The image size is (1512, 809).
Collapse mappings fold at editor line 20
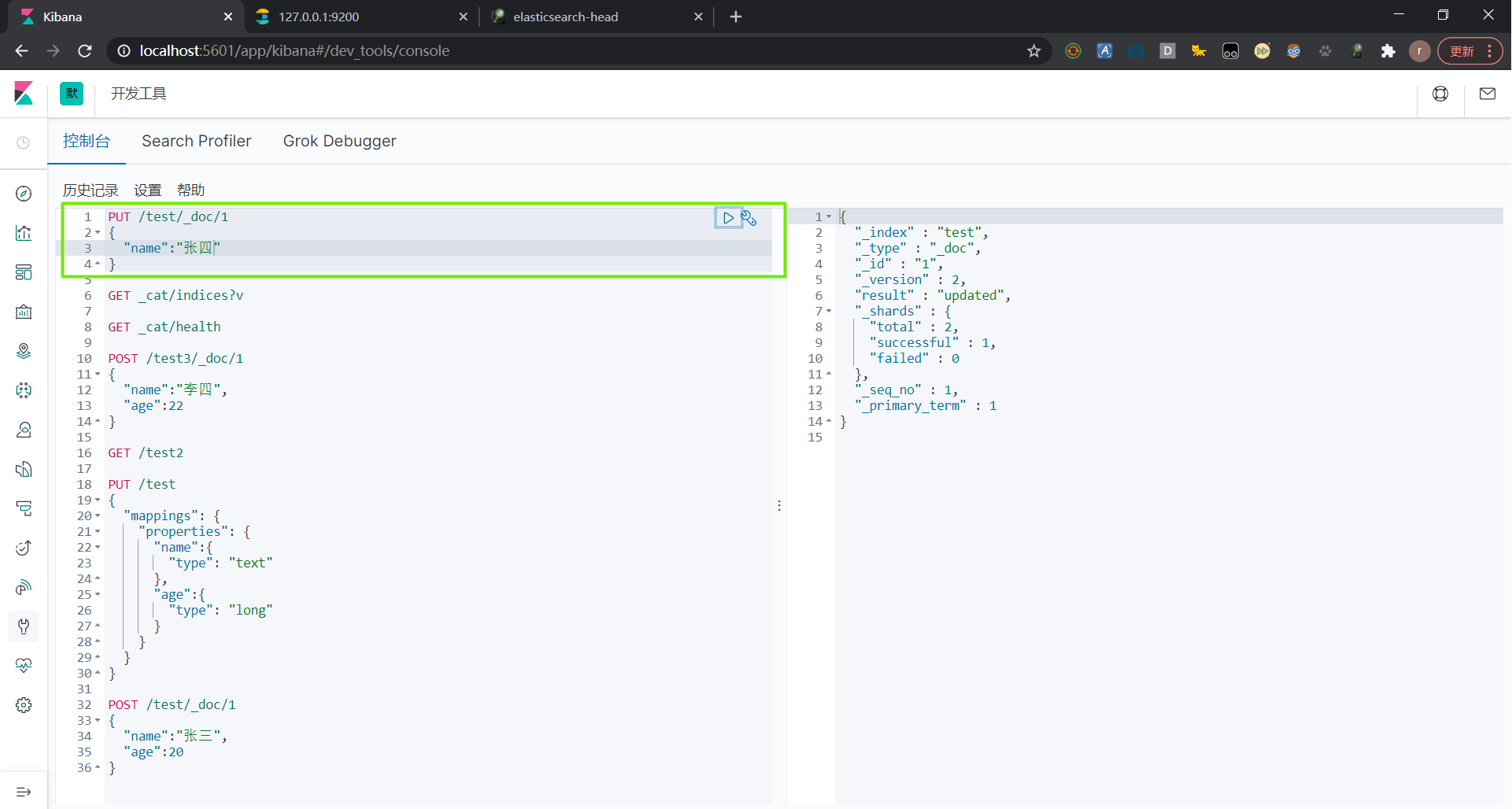pos(98,516)
